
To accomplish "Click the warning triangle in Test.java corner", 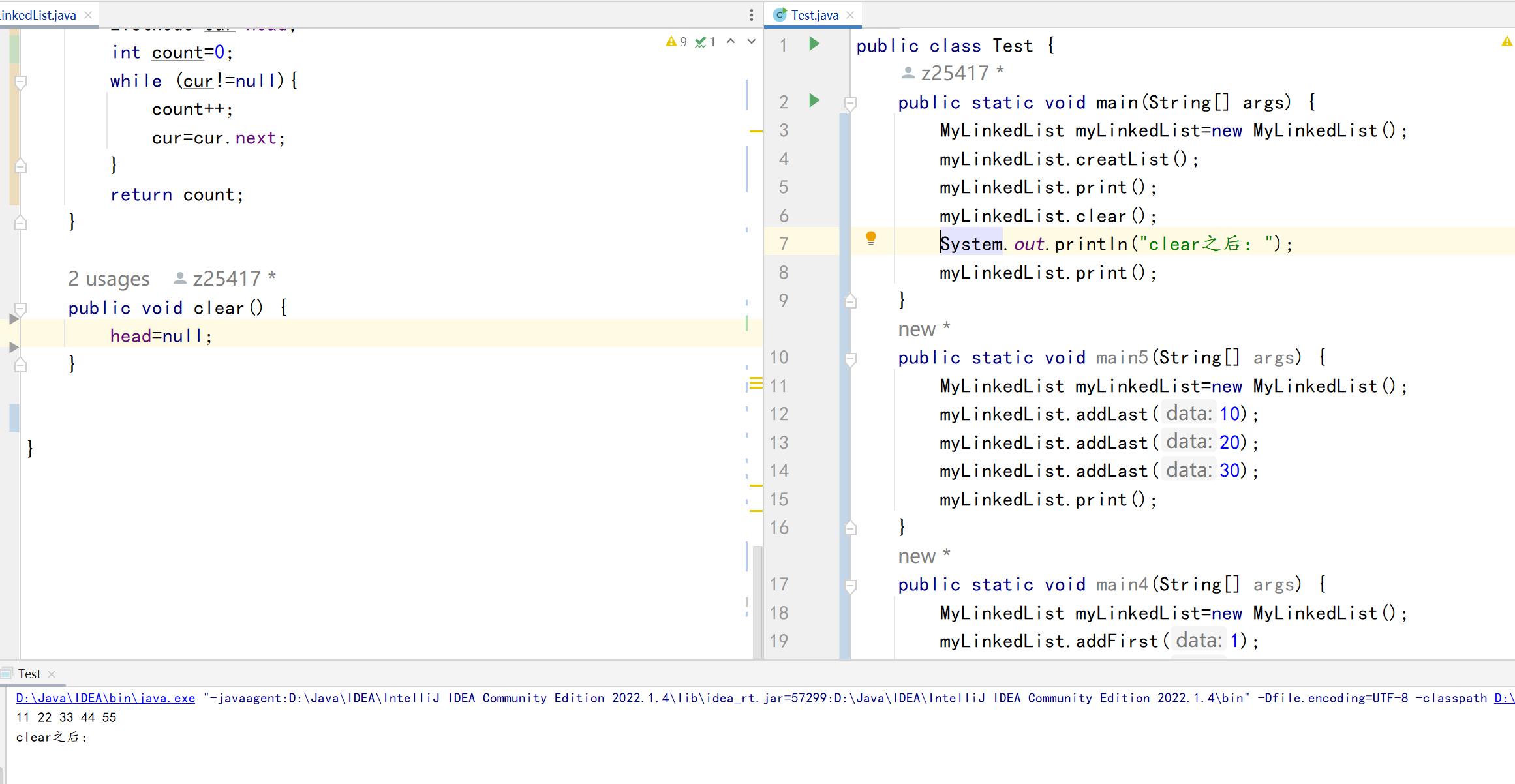I will (x=1507, y=42).
